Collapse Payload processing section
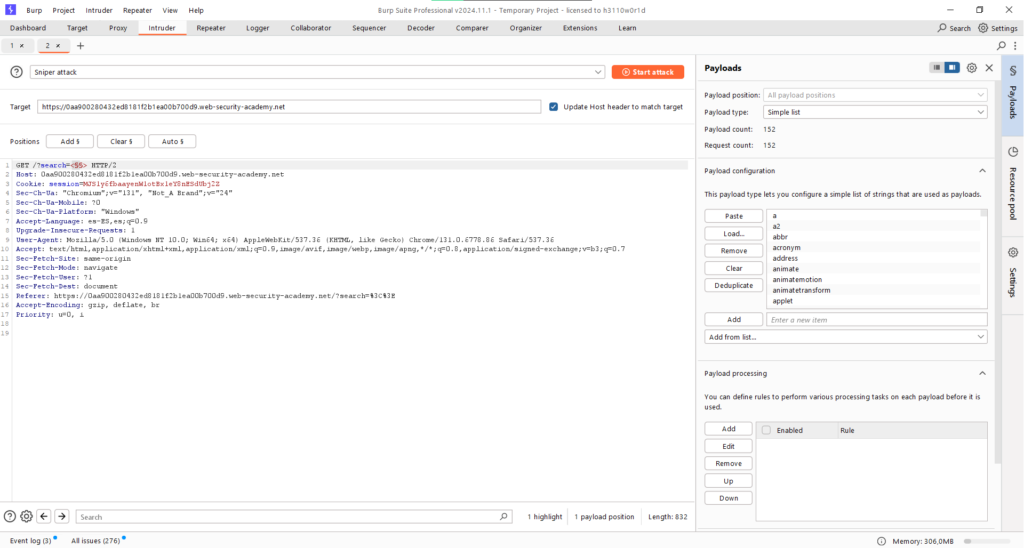 (x=982, y=374)
